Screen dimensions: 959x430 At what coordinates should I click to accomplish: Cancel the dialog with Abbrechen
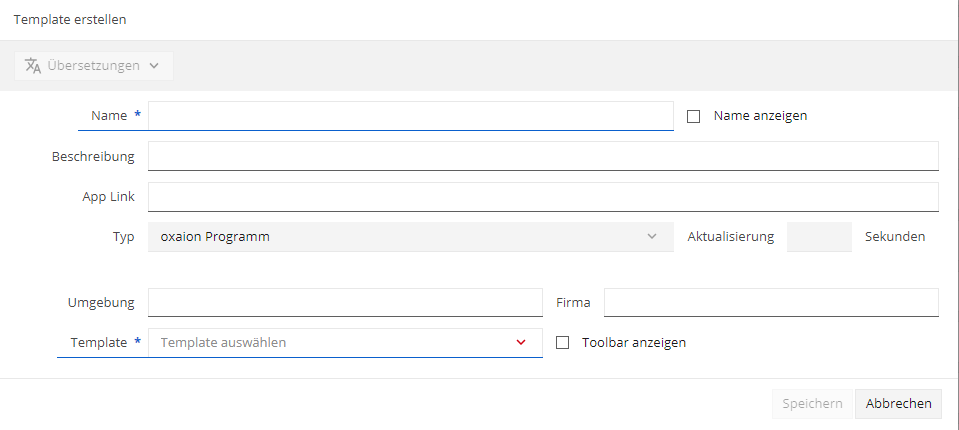pos(898,404)
